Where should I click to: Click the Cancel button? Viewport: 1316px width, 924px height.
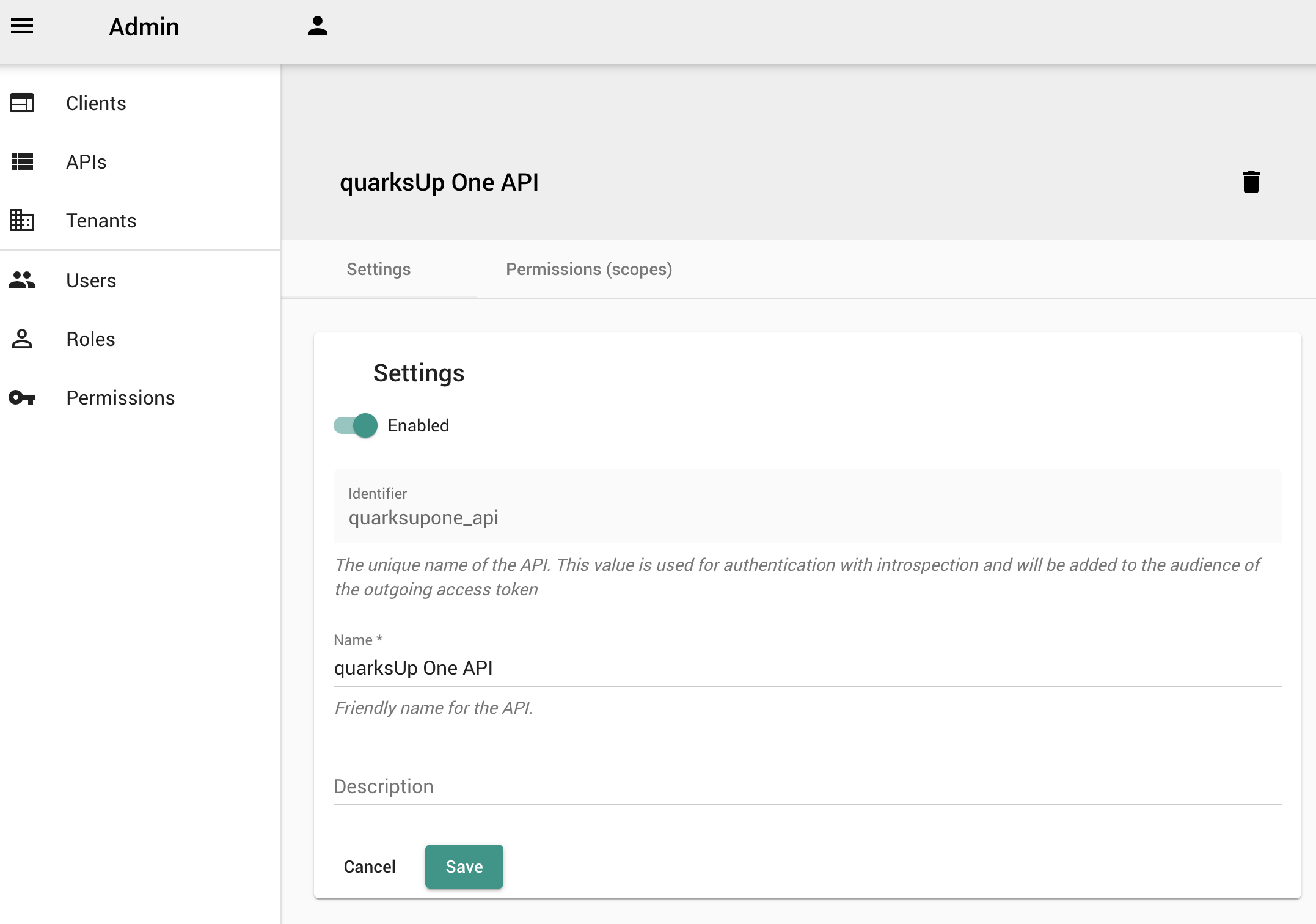coord(370,867)
